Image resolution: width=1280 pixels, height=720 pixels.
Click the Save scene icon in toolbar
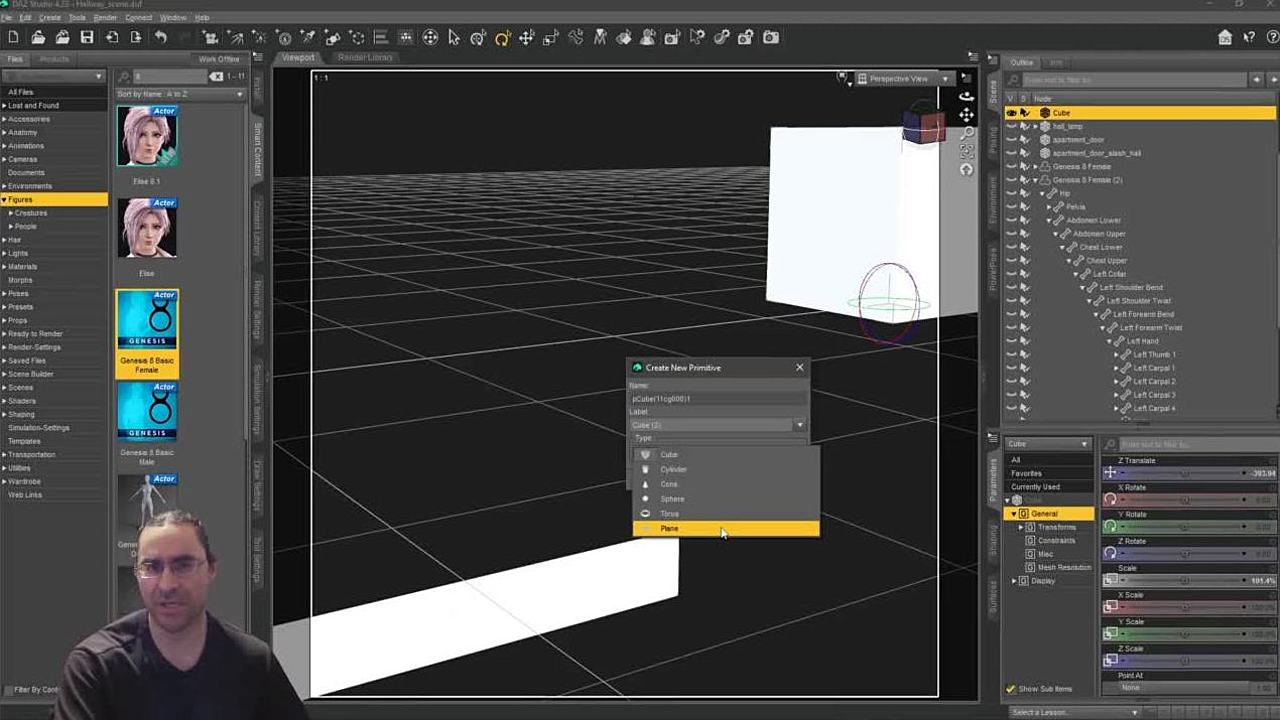point(87,38)
